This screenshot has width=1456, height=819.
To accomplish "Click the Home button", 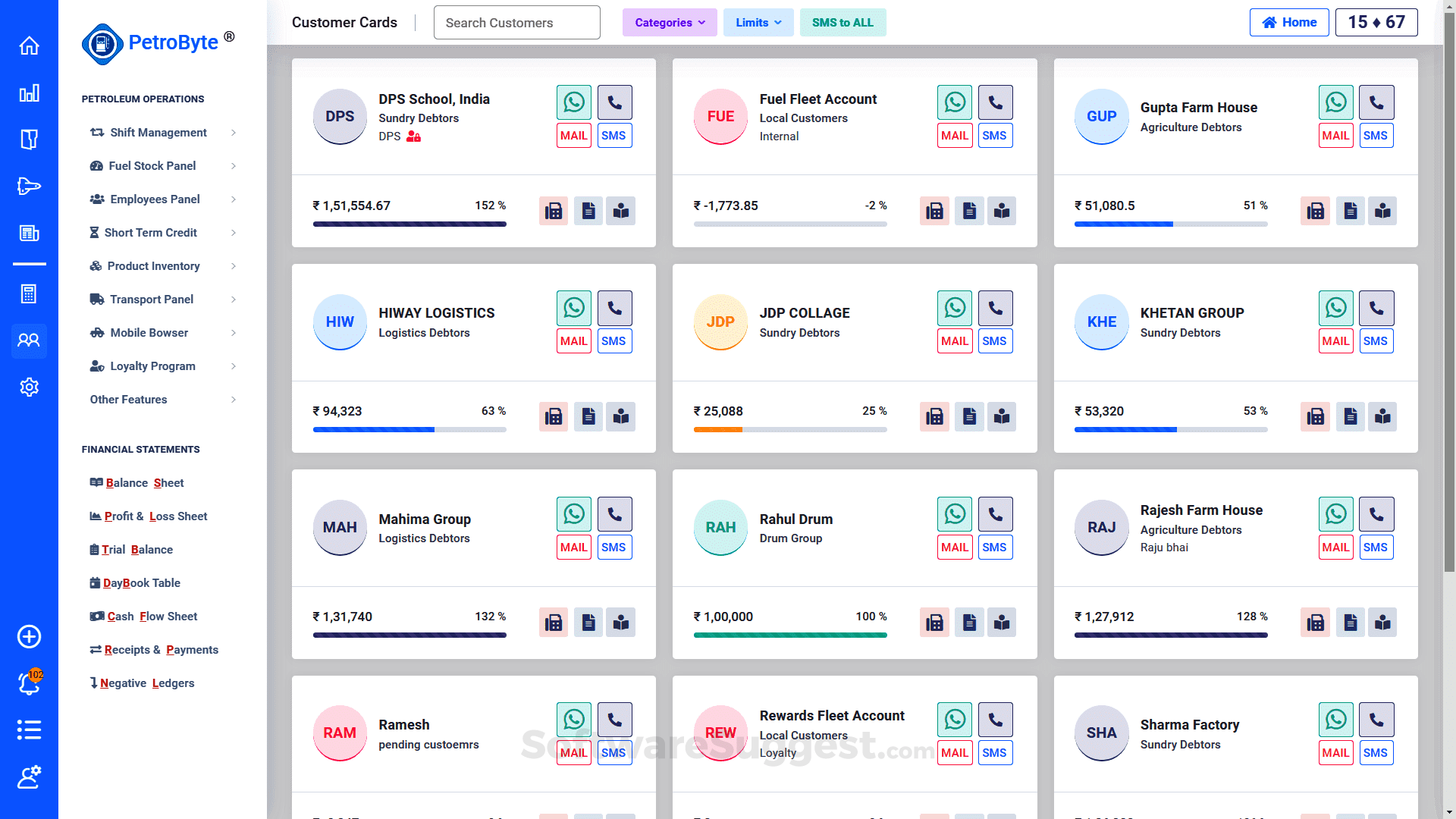I will pyautogui.click(x=1289, y=23).
